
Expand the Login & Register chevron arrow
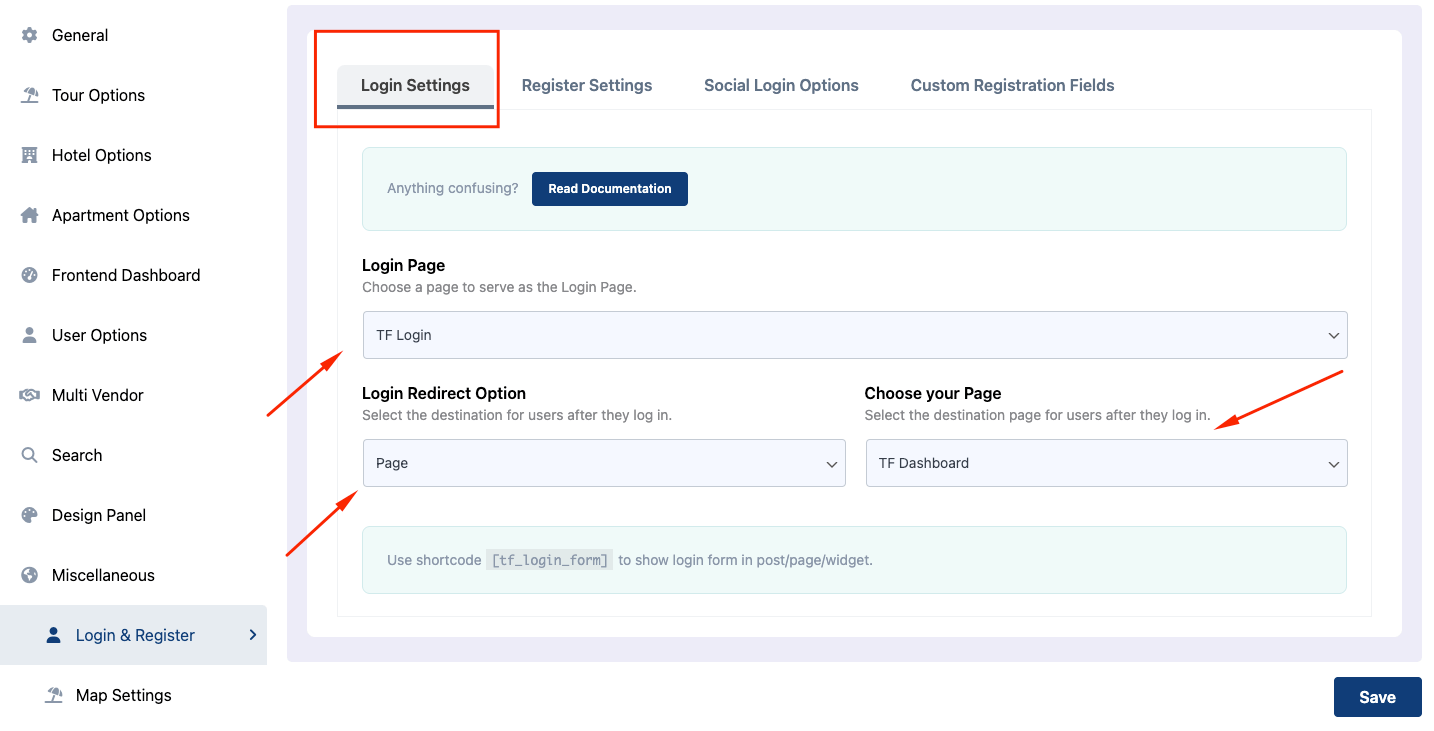(252, 635)
